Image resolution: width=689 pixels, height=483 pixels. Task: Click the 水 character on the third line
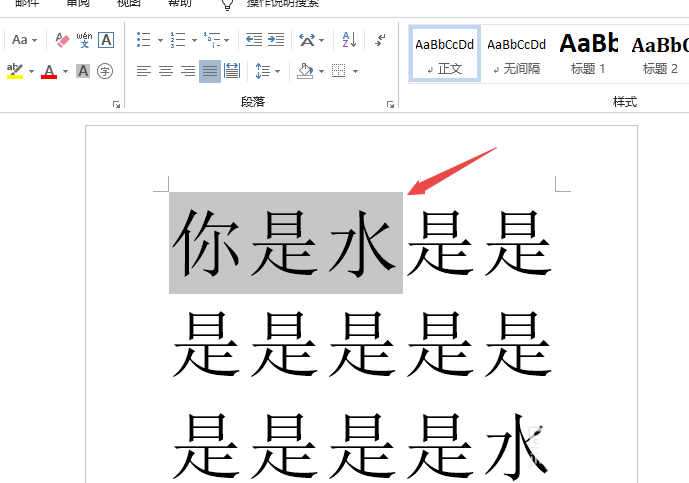[518, 447]
